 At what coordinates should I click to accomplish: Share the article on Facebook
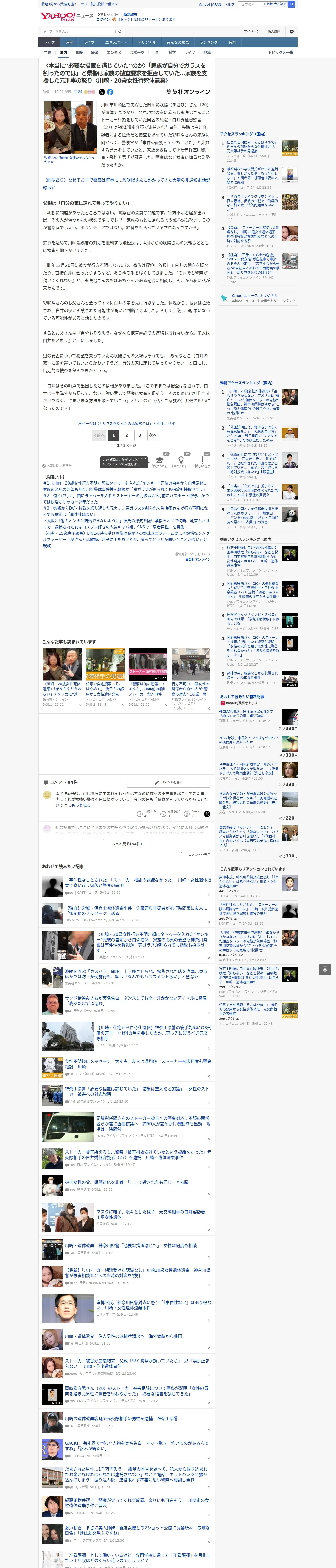pos(110,92)
